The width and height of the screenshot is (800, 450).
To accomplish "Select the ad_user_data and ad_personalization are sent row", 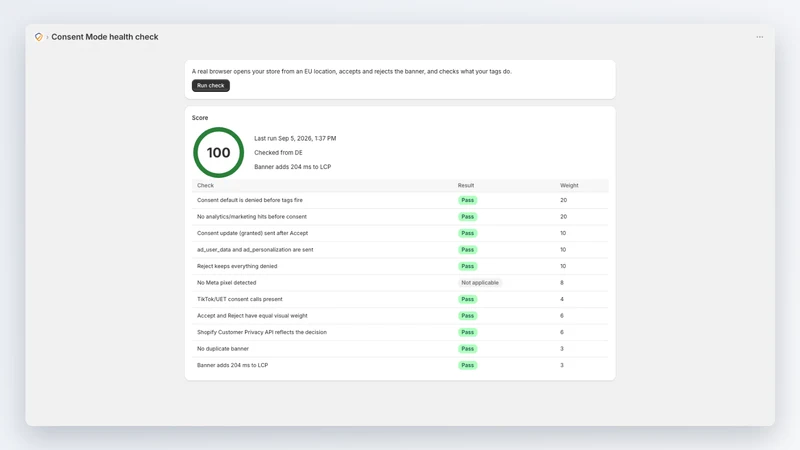I will 400,249.
